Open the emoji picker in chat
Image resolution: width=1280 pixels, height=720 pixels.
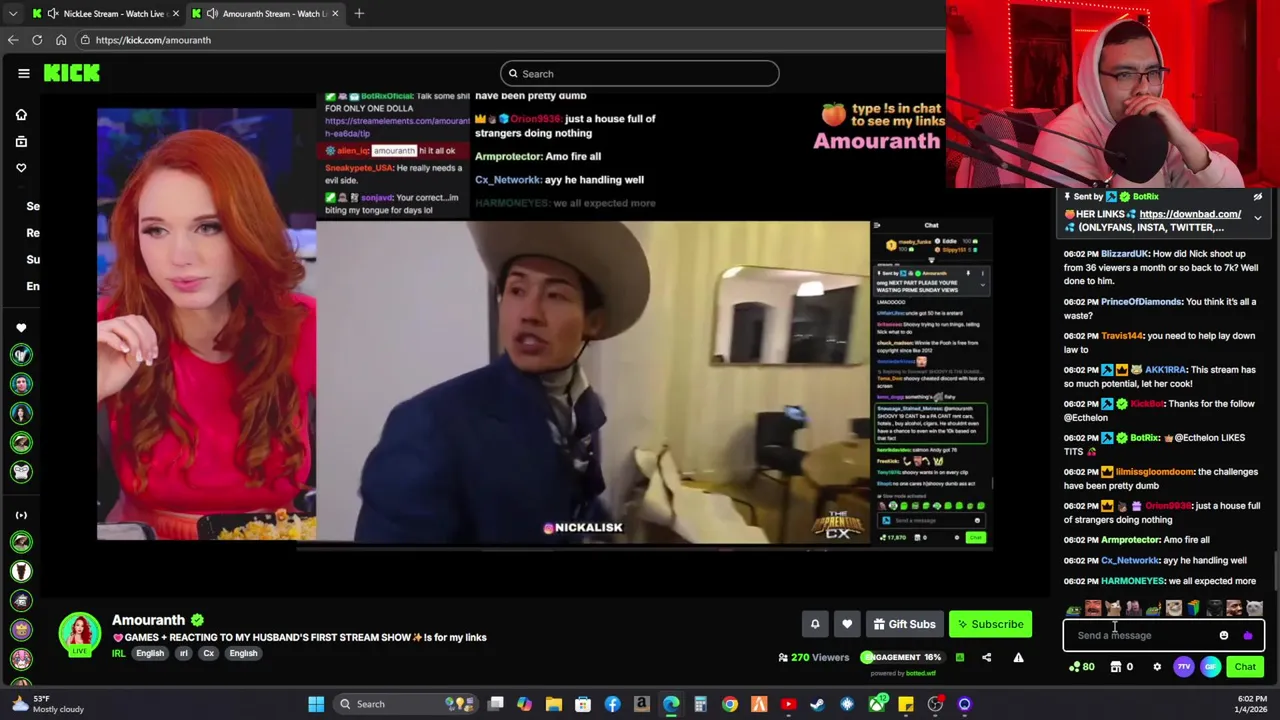coord(1224,635)
